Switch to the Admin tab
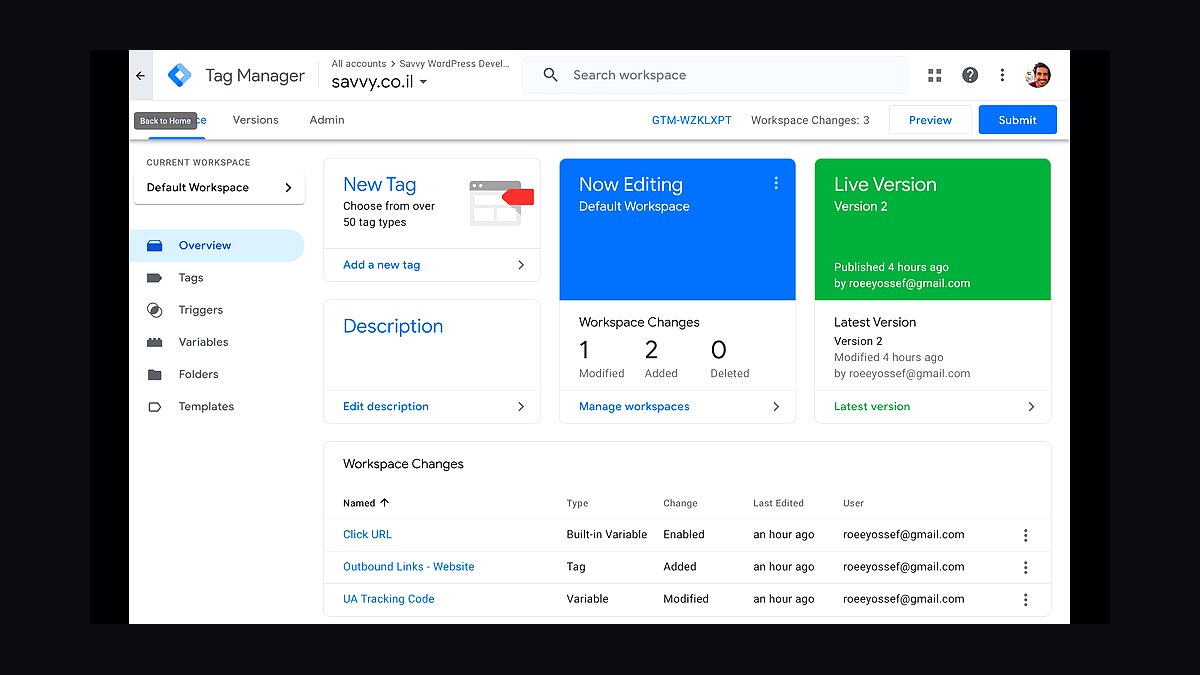Viewport: 1200px width, 675px height. (327, 120)
